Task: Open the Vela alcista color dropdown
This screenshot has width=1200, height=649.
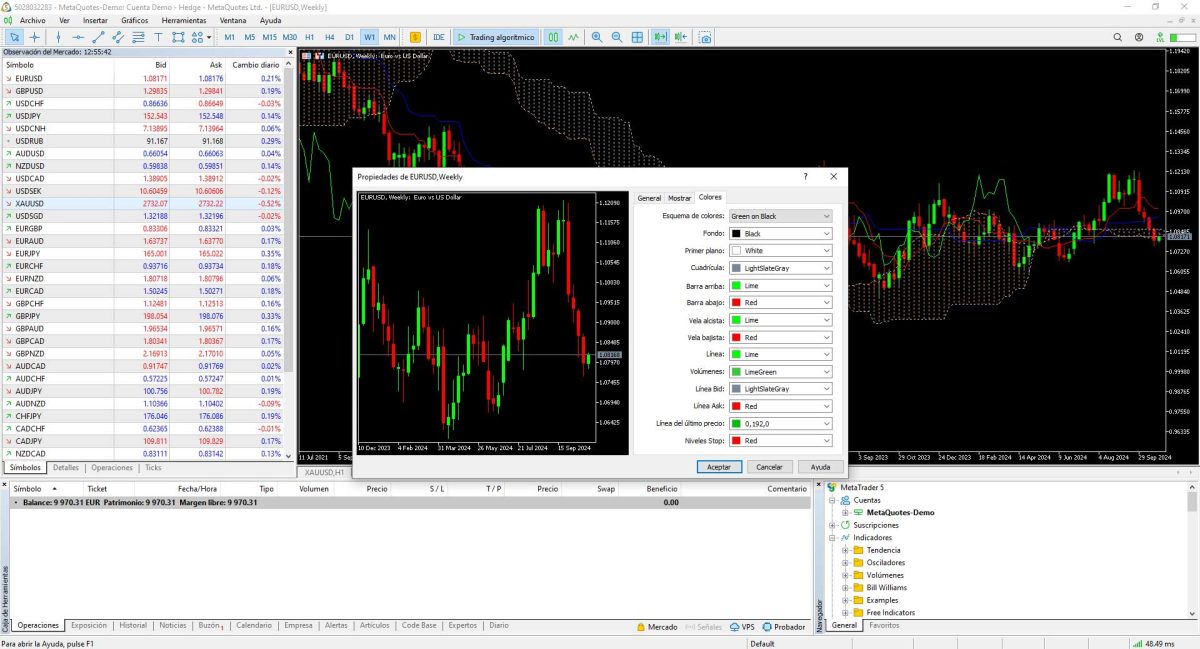Action: [780, 320]
